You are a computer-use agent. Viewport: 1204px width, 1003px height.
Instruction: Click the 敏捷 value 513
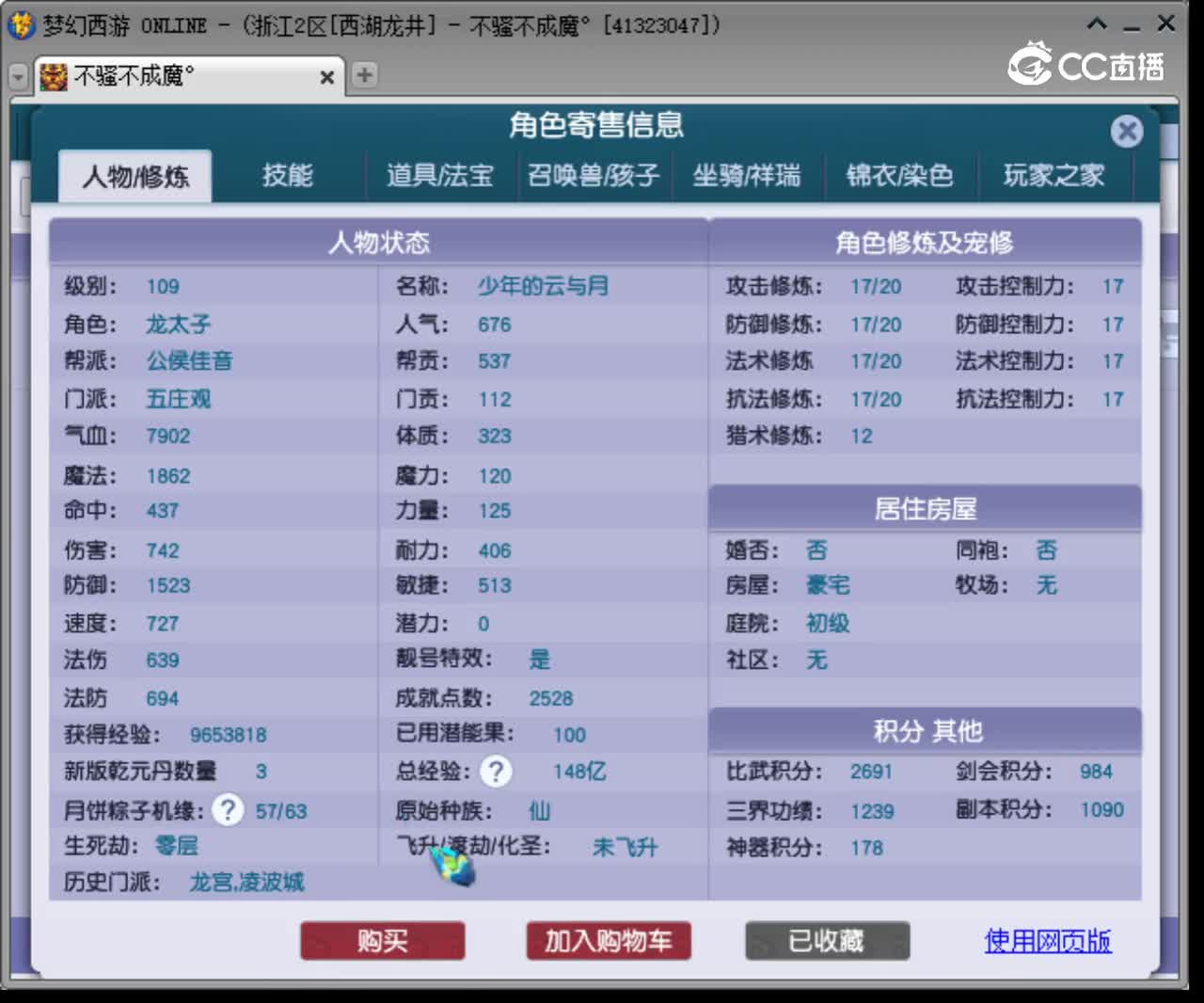(x=495, y=585)
